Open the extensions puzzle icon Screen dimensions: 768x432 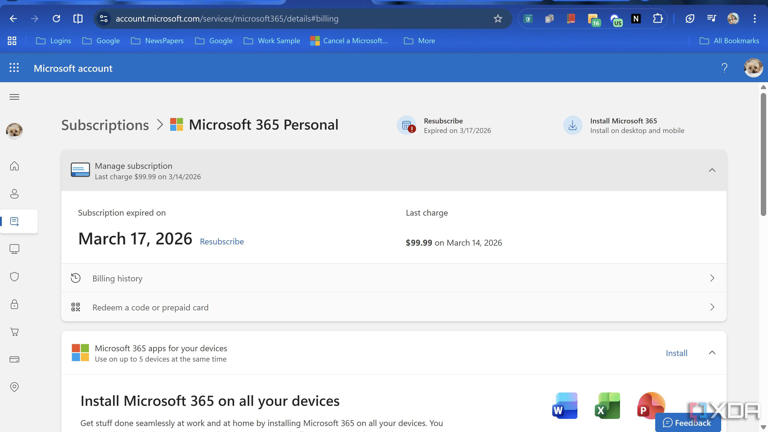tap(658, 19)
